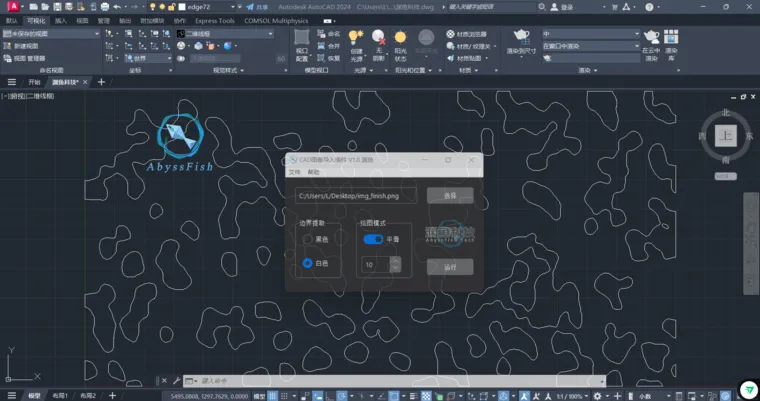The height and width of the screenshot is (401, 760).
Task: Click the 在云中渲染 teapot icon
Action: point(651,37)
